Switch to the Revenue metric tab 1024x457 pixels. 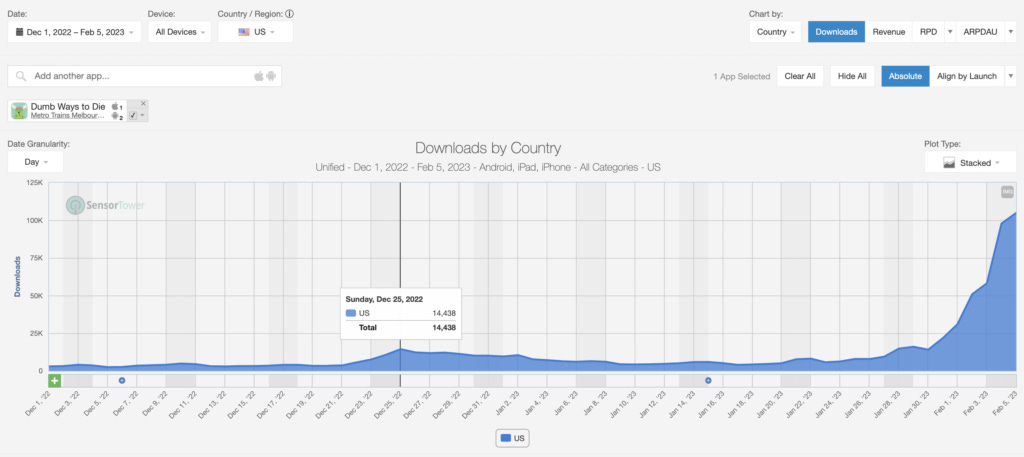(x=889, y=32)
